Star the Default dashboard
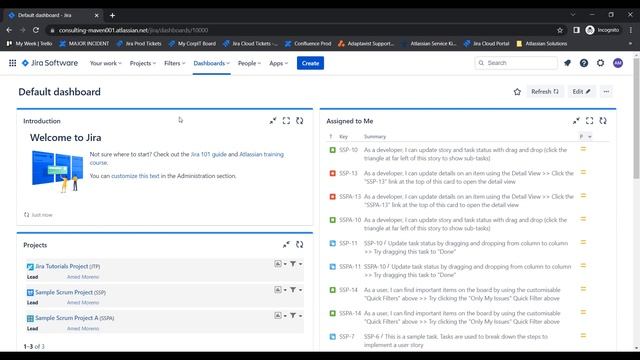 click(517, 92)
